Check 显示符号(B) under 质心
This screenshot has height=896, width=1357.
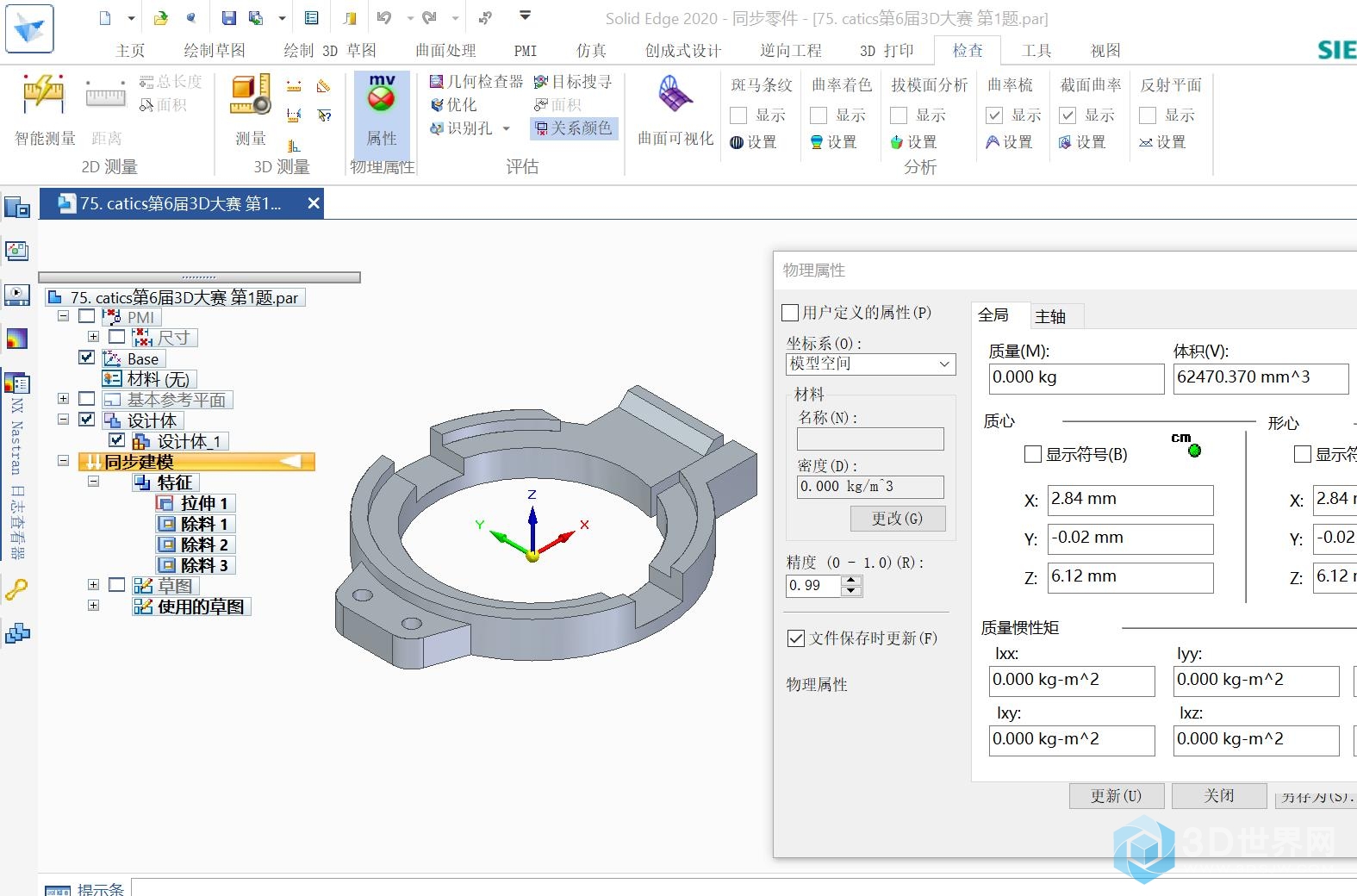[x=1033, y=454]
